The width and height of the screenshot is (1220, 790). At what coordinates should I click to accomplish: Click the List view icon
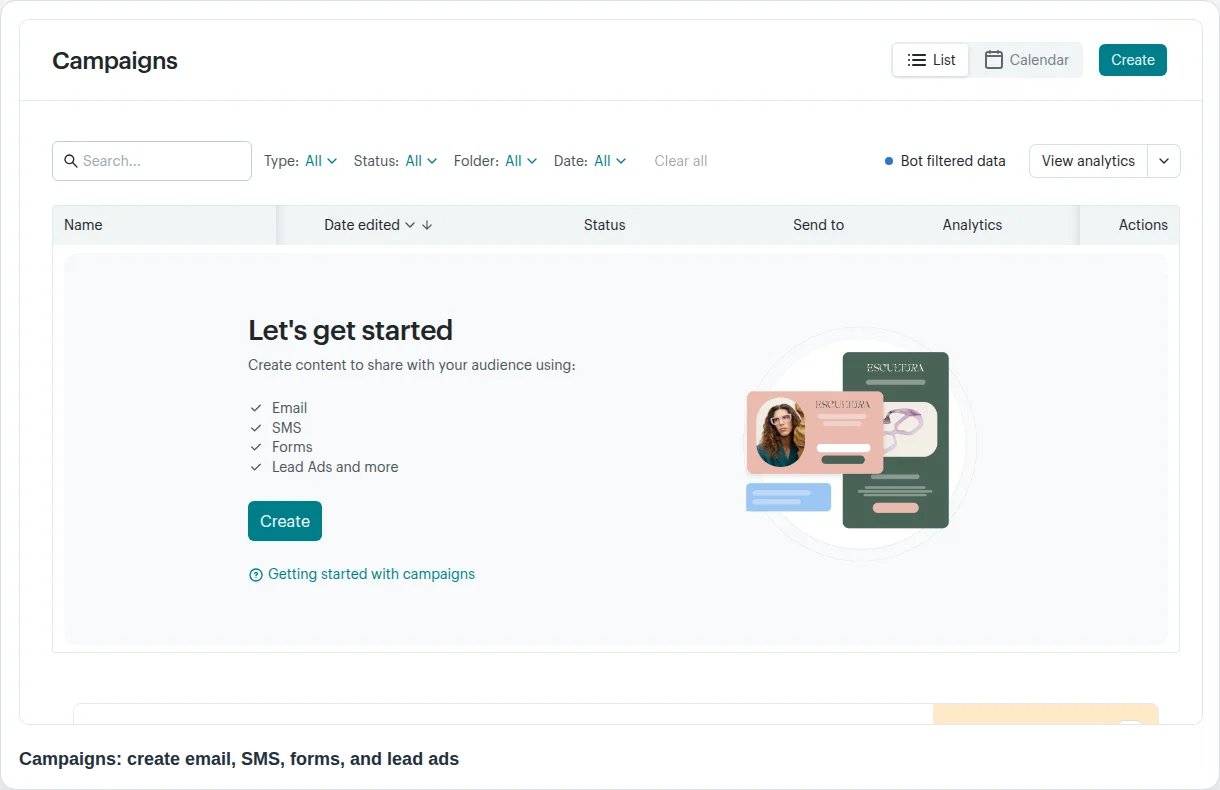click(x=916, y=60)
